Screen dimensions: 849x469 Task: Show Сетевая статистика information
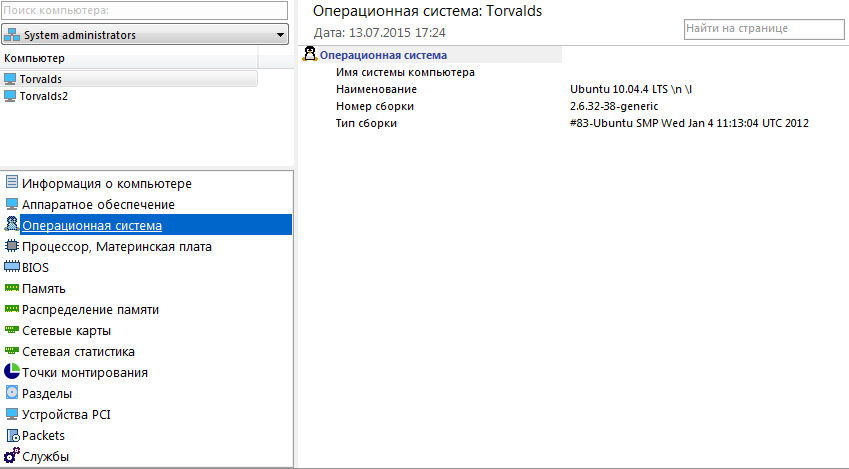click(x=78, y=351)
